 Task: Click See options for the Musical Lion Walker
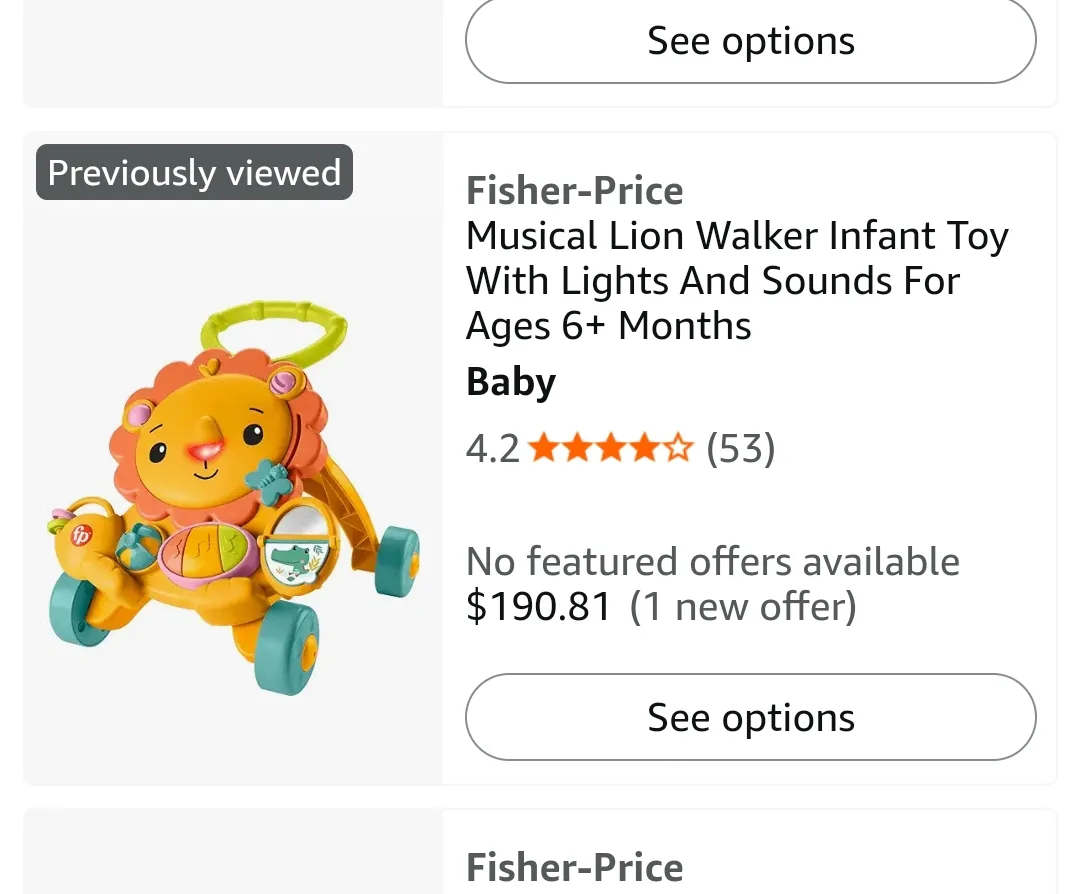click(750, 717)
